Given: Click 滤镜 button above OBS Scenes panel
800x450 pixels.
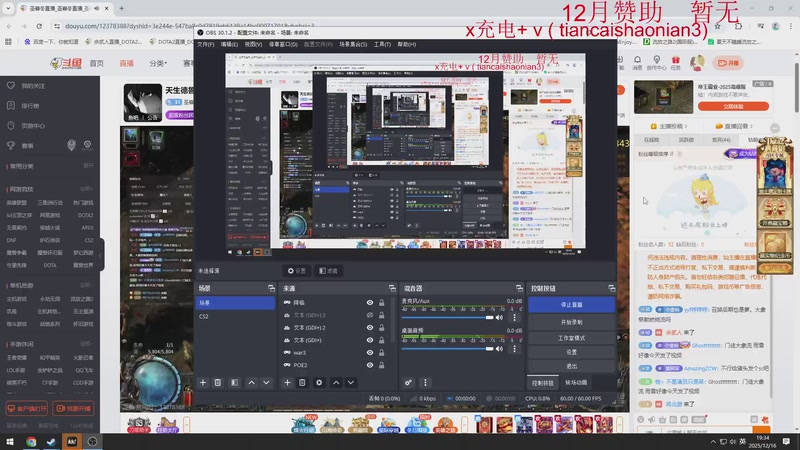Looking at the screenshot, I should pos(329,271).
